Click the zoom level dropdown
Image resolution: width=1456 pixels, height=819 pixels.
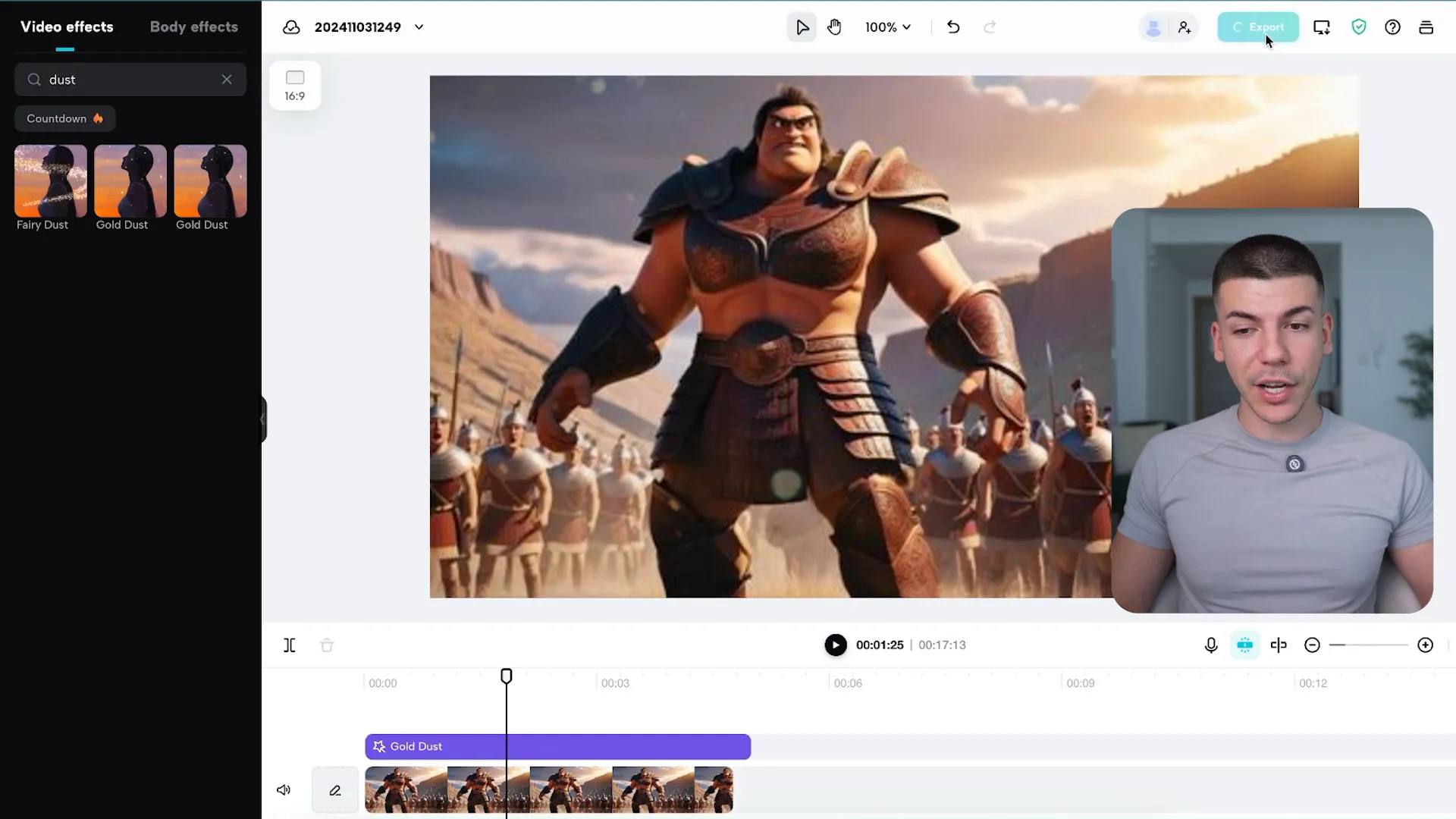click(x=886, y=27)
